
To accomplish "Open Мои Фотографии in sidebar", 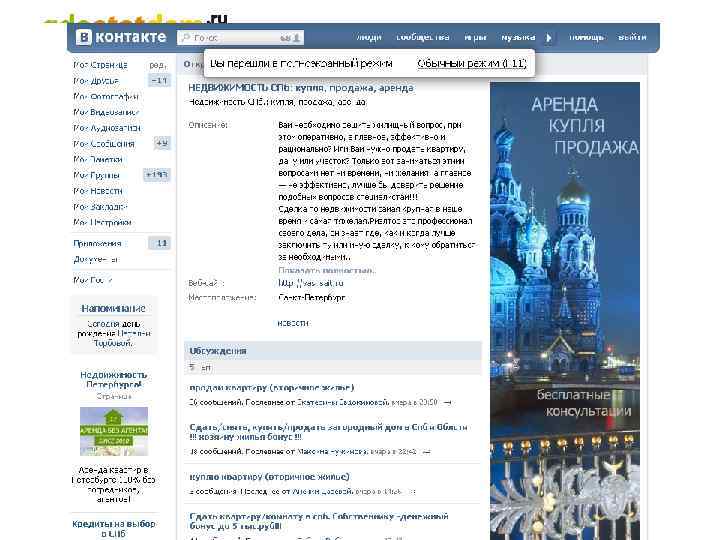I will click(106, 96).
